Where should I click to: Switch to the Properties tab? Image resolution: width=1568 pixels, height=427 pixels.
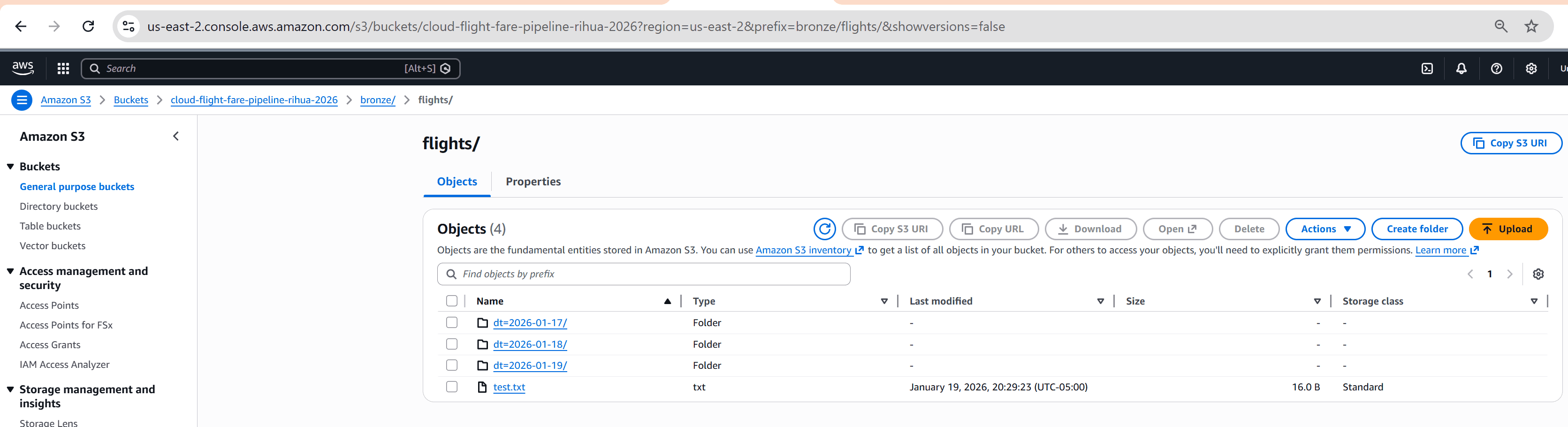pos(533,182)
